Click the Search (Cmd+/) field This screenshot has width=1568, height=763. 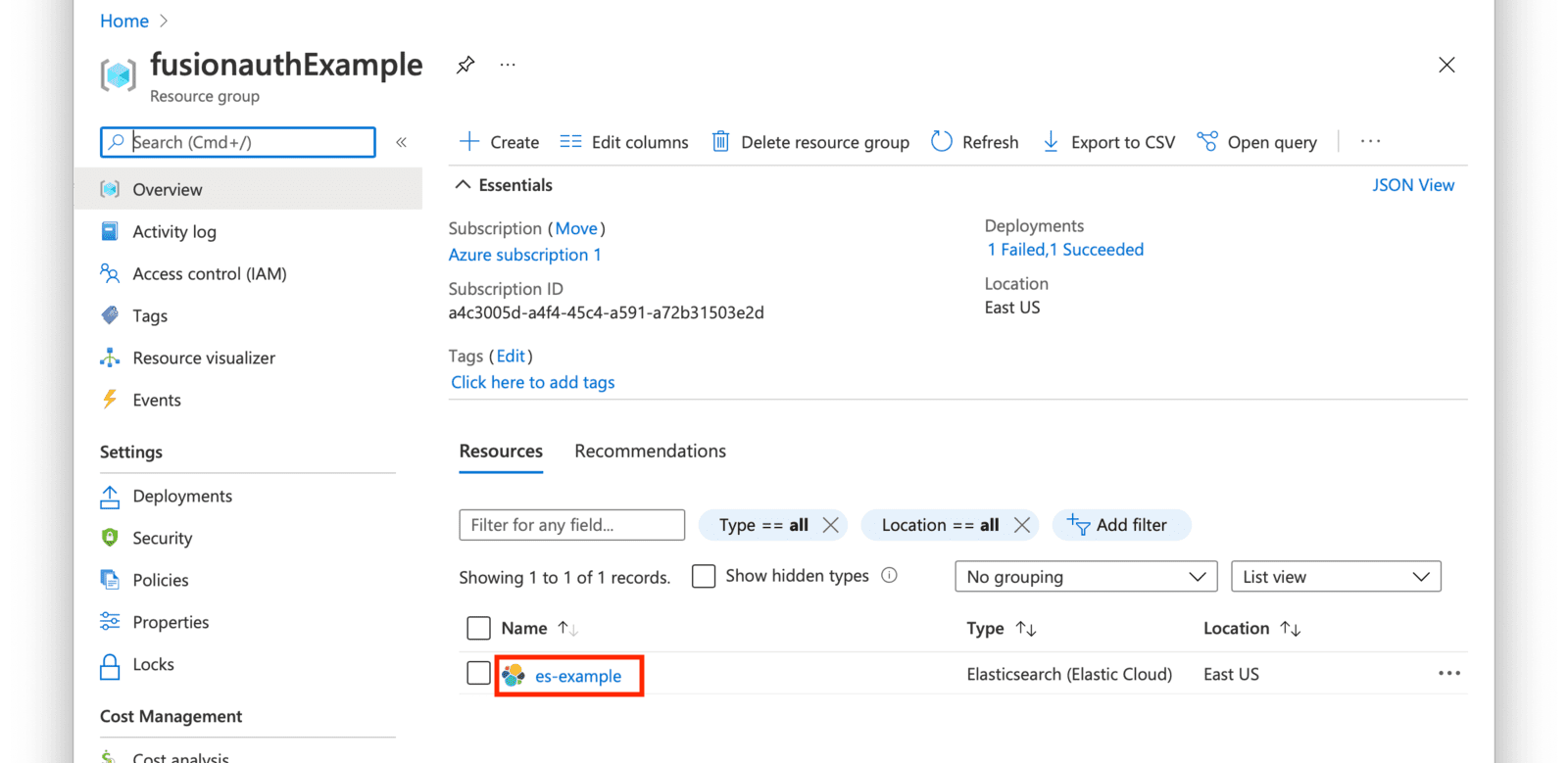click(238, 142)
